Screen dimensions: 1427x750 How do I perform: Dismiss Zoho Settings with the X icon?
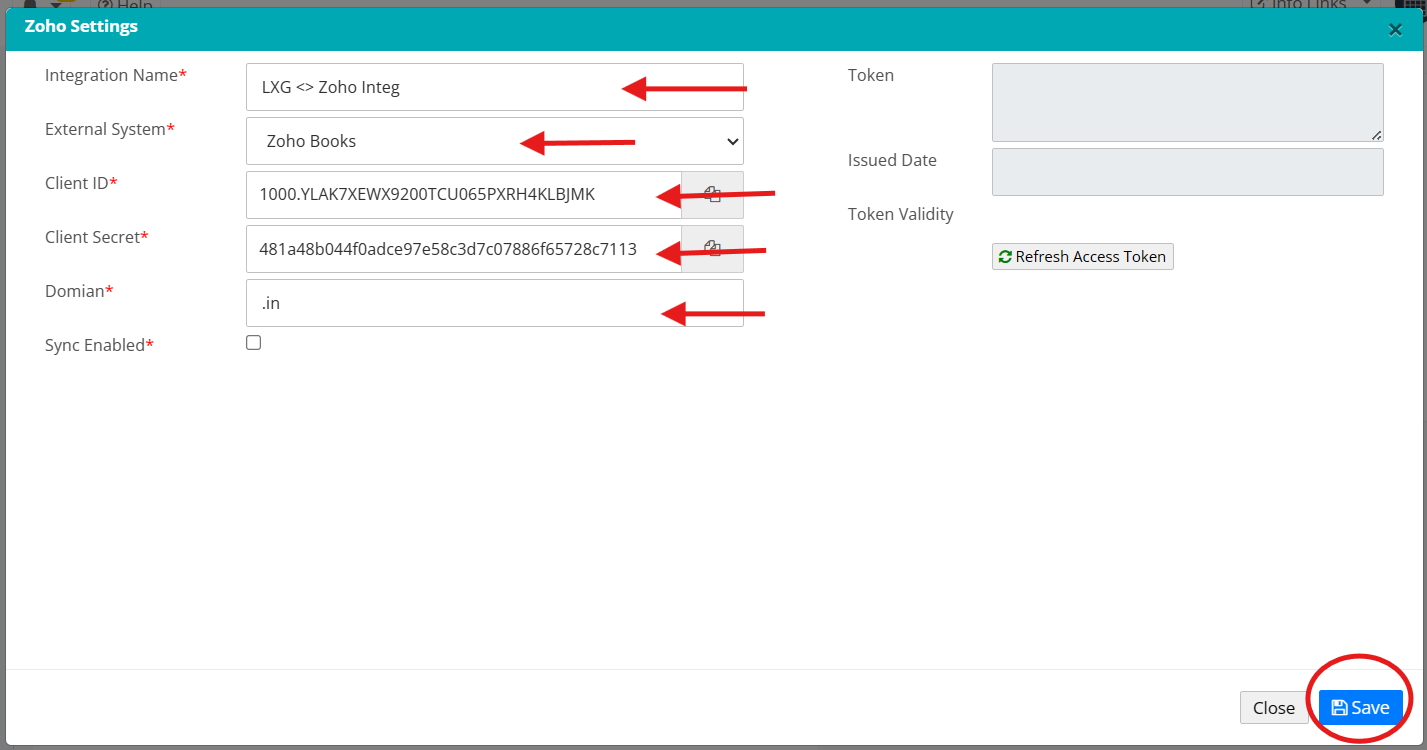[1395, 30]
